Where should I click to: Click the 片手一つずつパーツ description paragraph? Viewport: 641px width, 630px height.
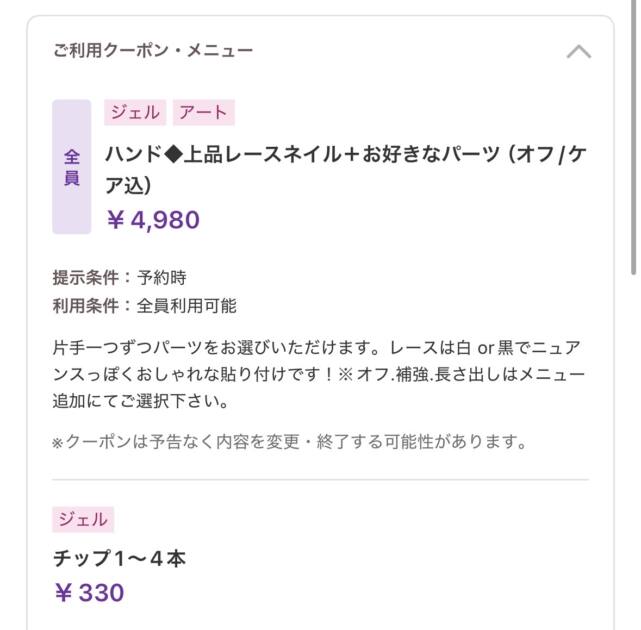pyautogui.click(x=318, y=374)
